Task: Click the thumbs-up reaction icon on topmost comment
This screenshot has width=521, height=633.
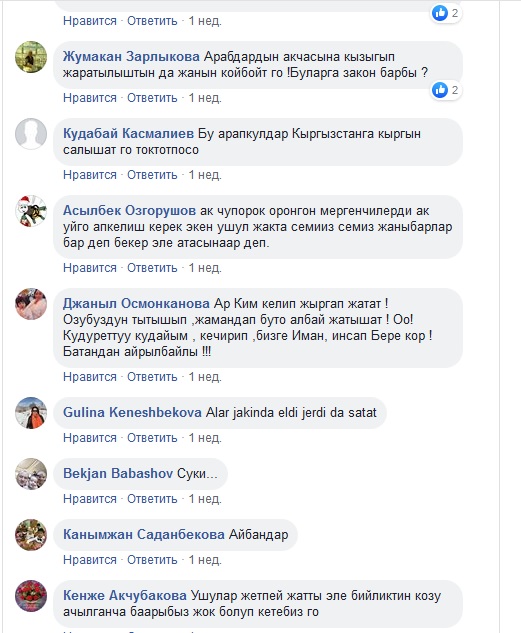Action: coord(440,13)
